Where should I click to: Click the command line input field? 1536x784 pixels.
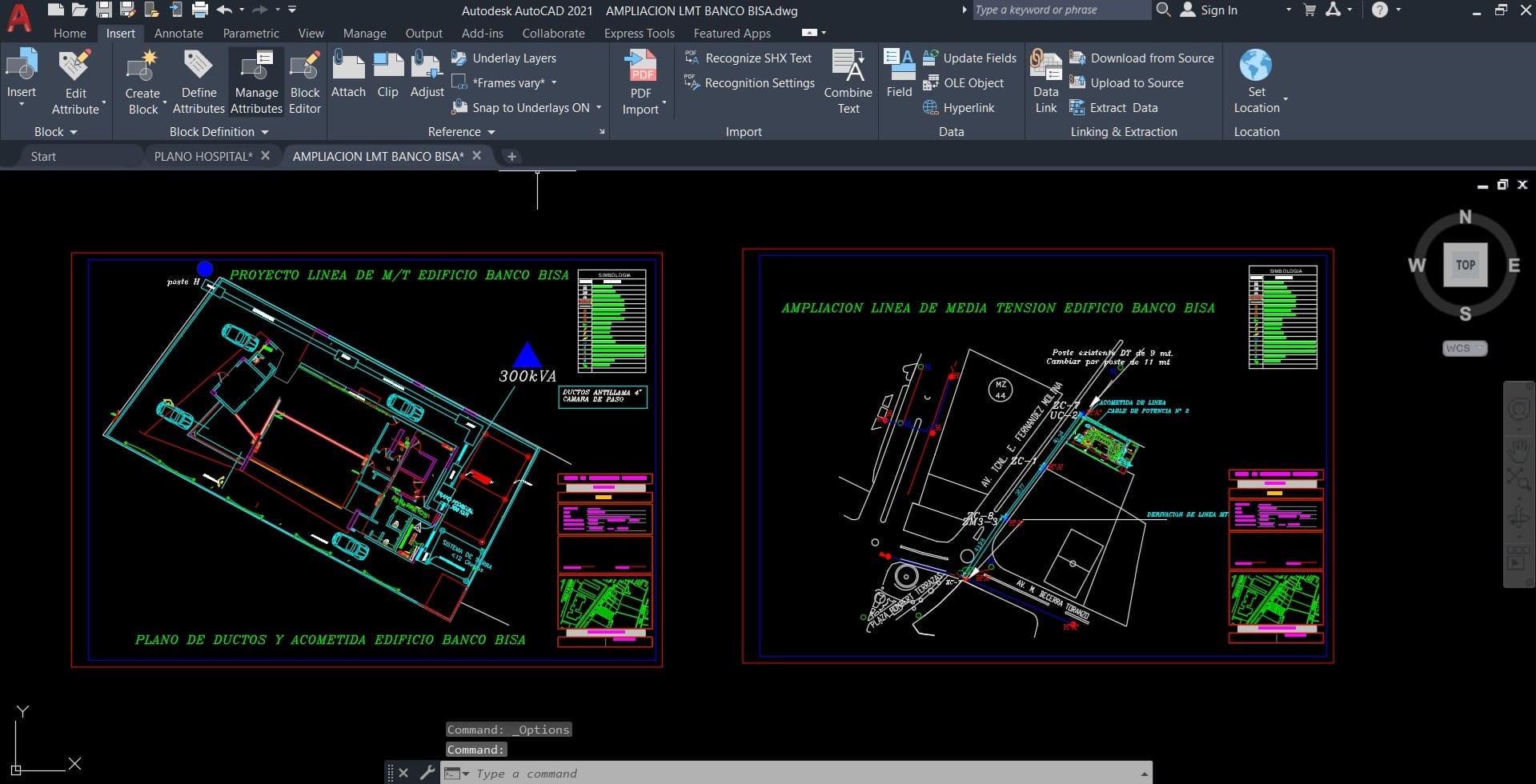800,774
